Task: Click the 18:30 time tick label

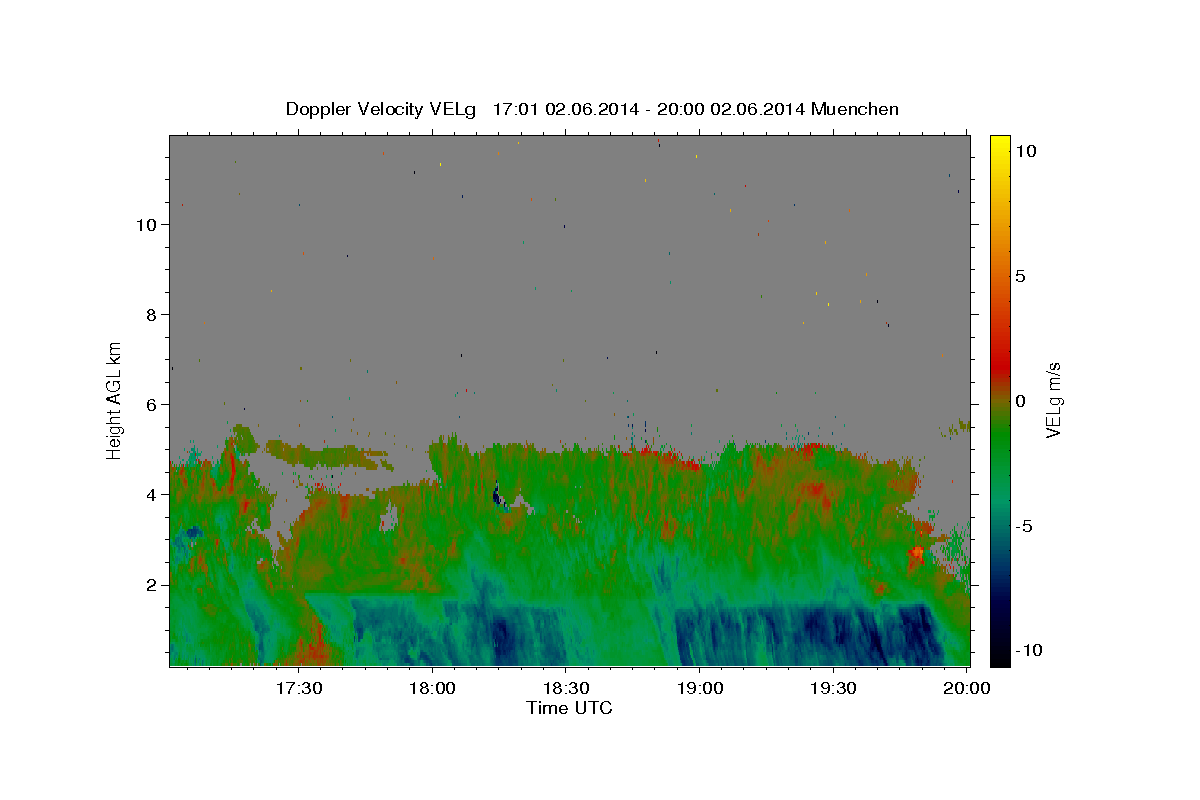Action: (566, 688)
